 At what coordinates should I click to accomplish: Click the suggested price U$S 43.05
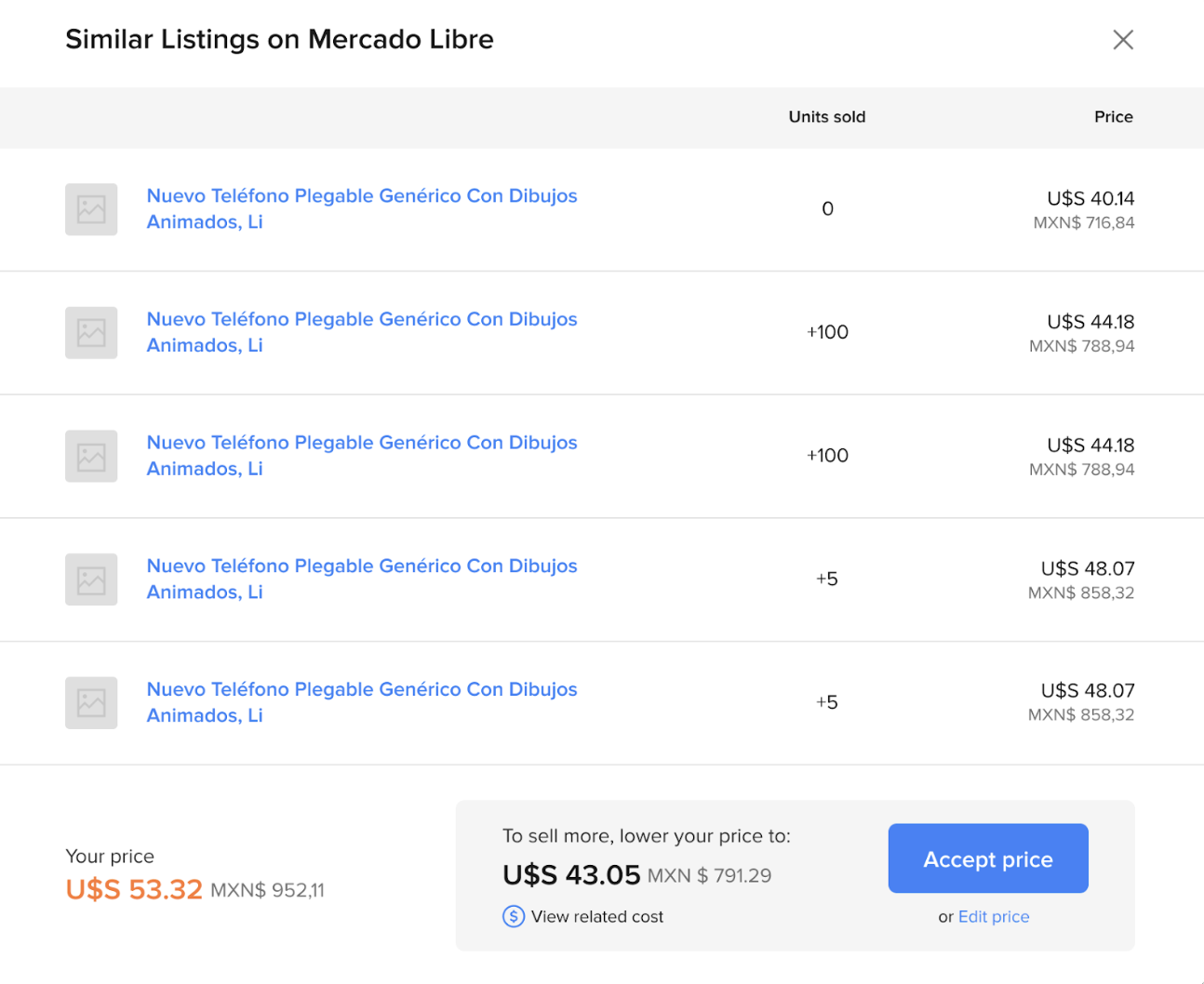tap(571, 875)
